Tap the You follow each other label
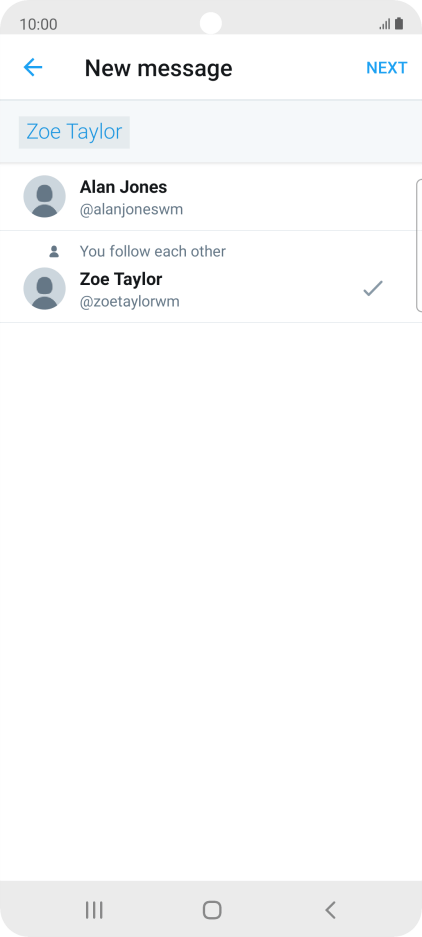The image size is (422, 937). (x=153, y=252)
